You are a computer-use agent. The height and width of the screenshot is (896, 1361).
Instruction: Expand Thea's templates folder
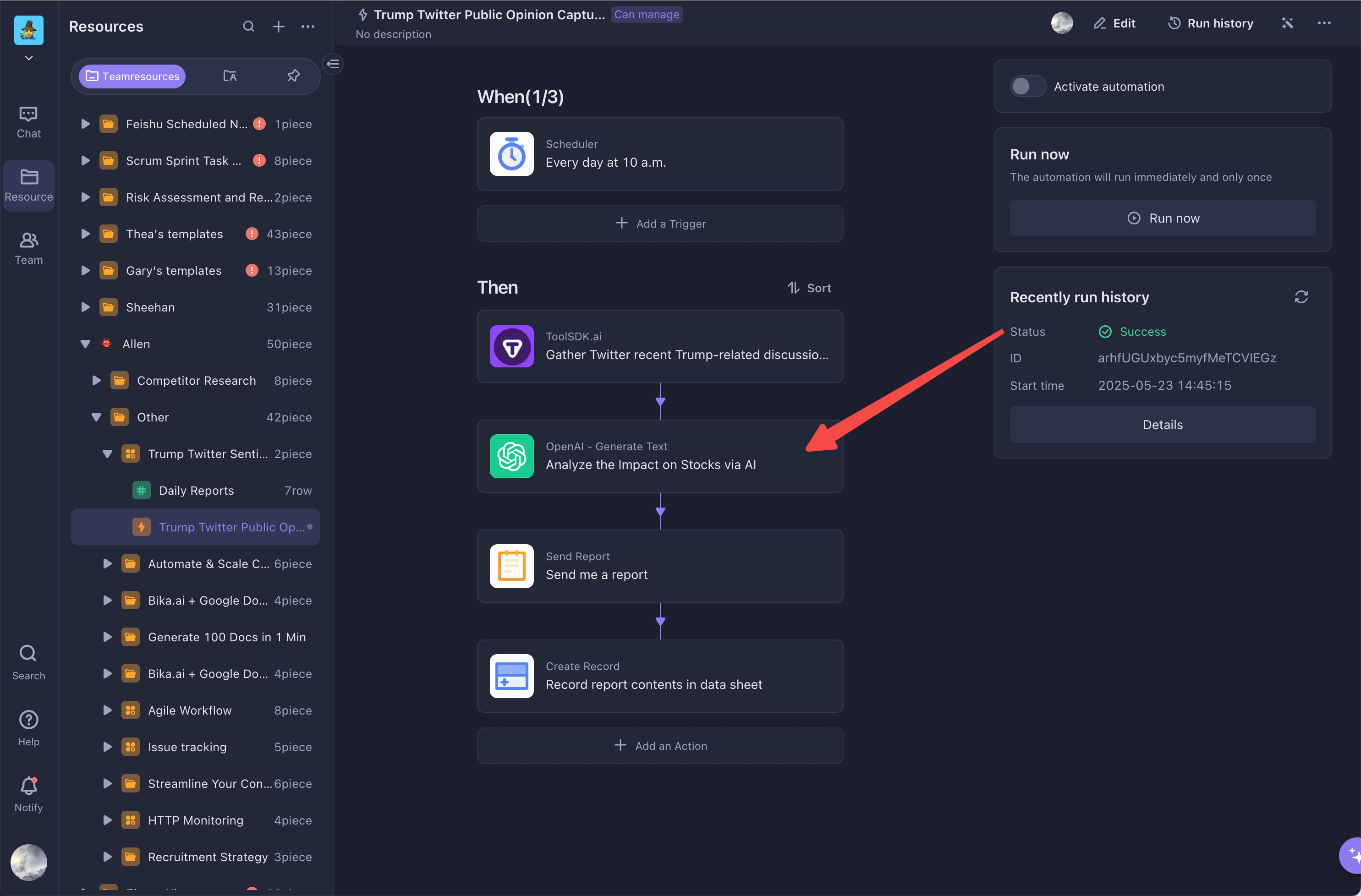click(85, 234)
